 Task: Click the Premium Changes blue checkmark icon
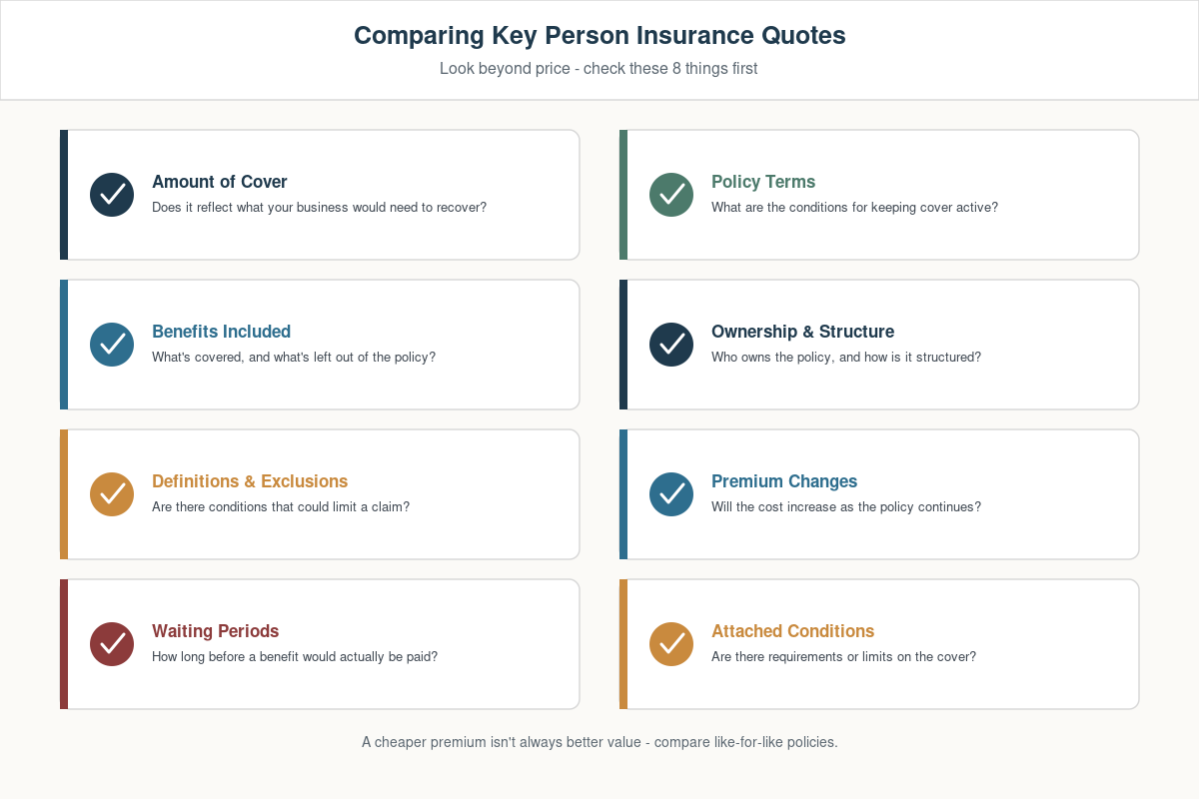point(671,495)
